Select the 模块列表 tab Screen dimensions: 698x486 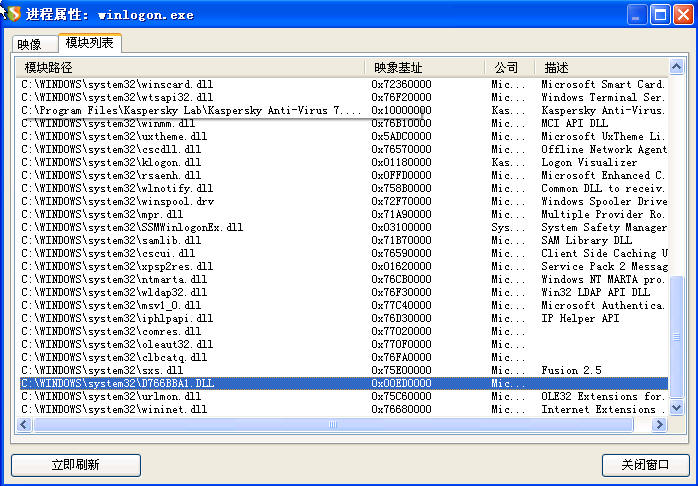[89, 43]
